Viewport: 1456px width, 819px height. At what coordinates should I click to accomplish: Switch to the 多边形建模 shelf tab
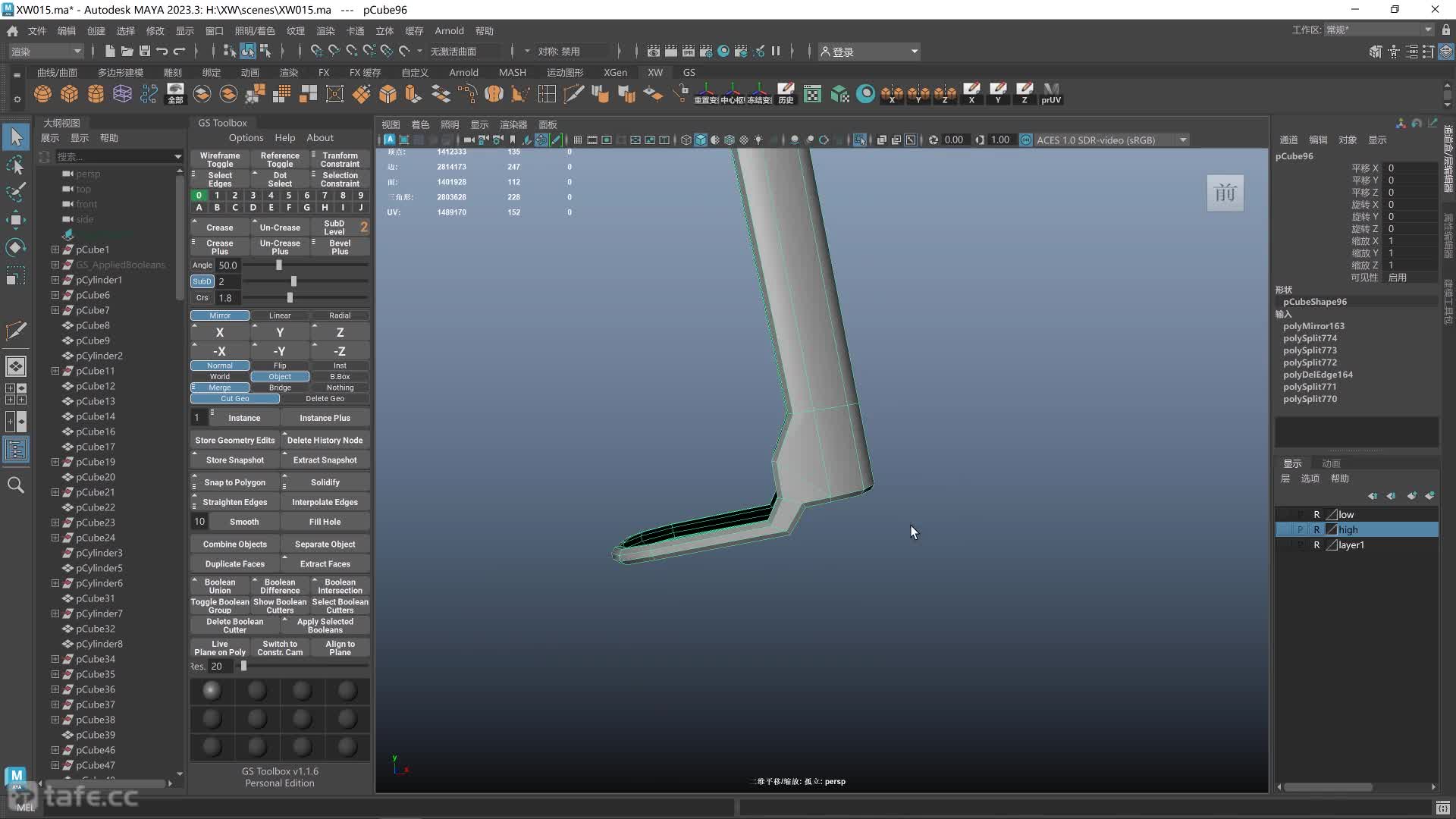[121, 73]
